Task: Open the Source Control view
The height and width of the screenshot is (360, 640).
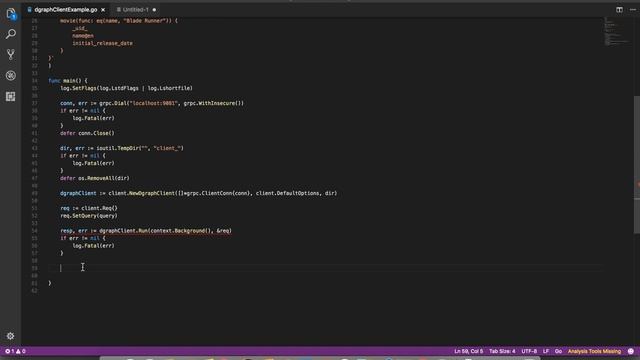Action: coord(11,54)
